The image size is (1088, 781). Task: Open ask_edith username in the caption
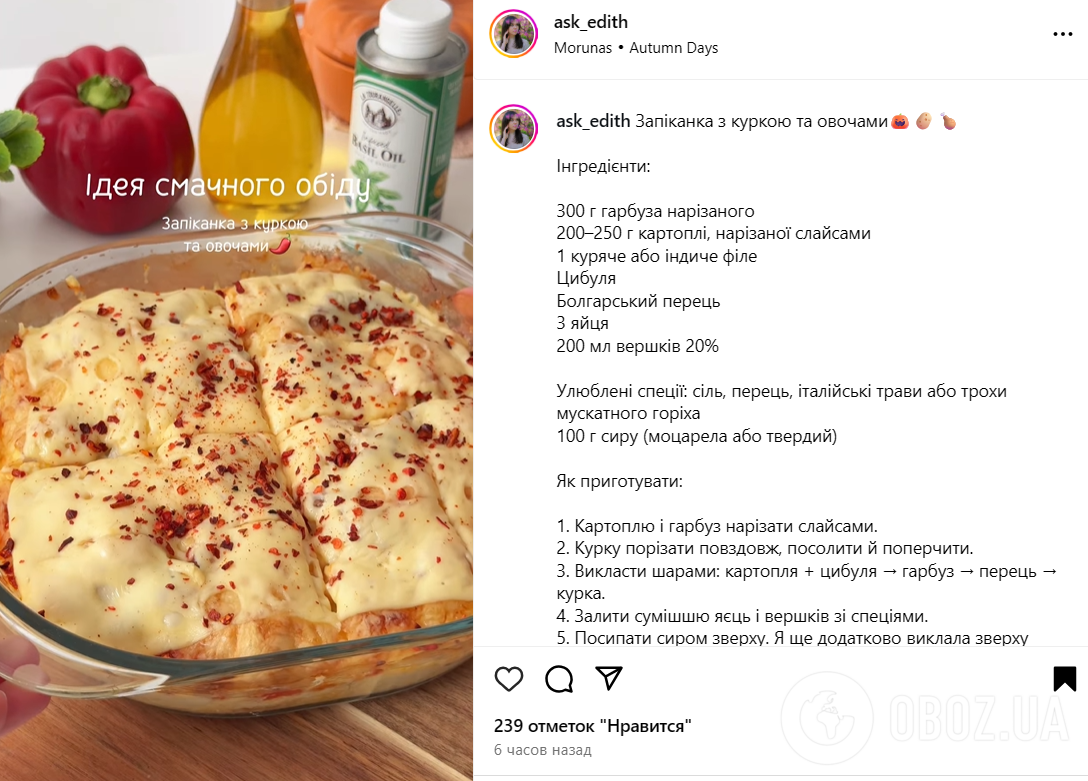tap(593, 121)
